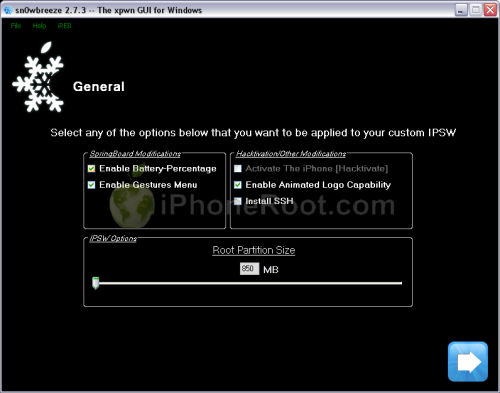Click the root partition size slider thumb

point(96,283)
